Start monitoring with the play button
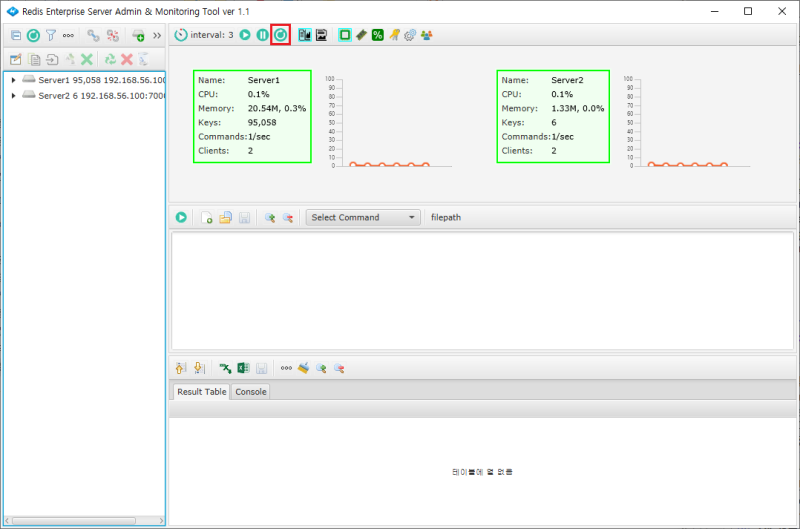Screen dimensions: 800x529 (x=245, y=35)
